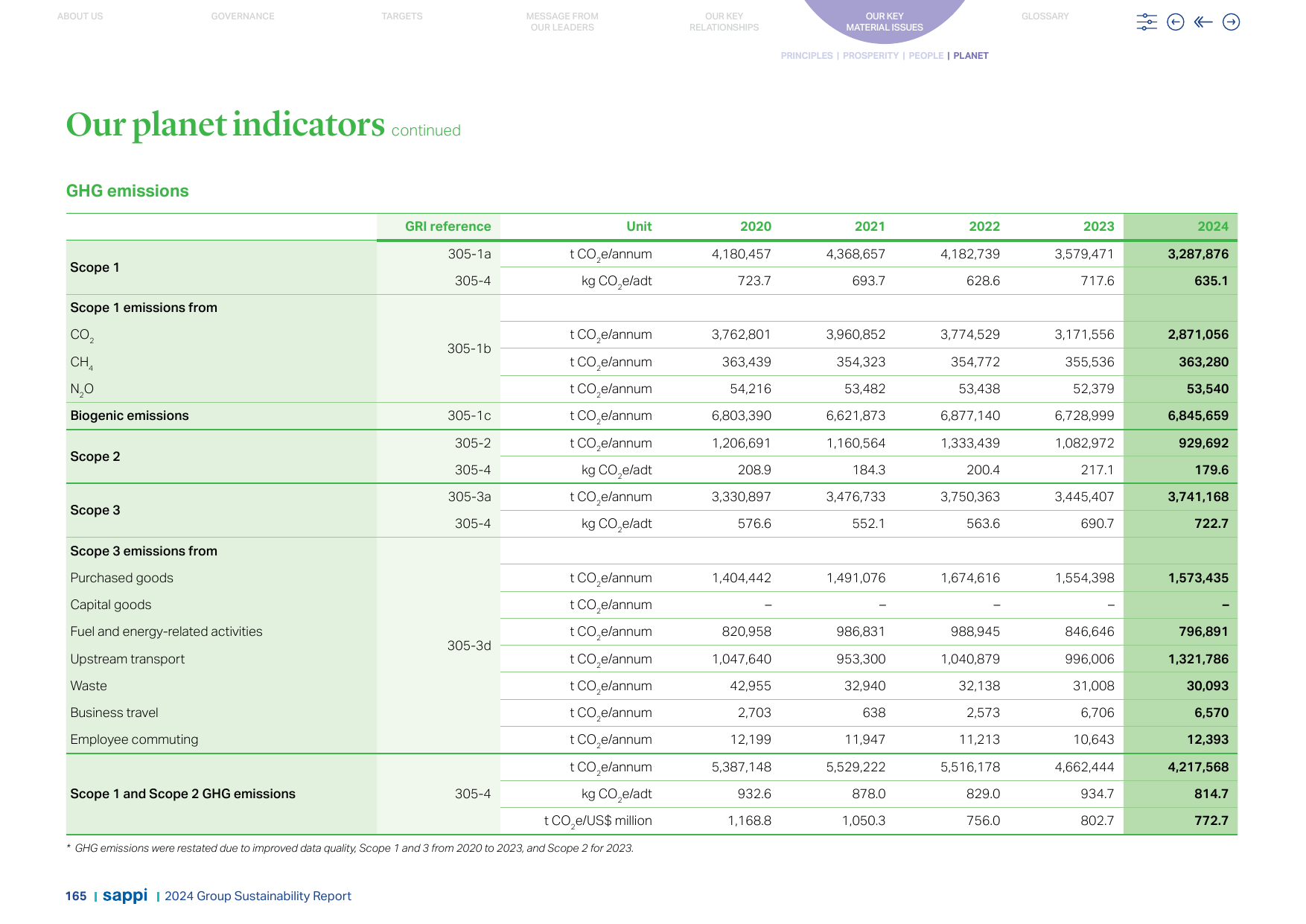
Task: Select the Planet subsection link
Action: click(x=971, y=56)
